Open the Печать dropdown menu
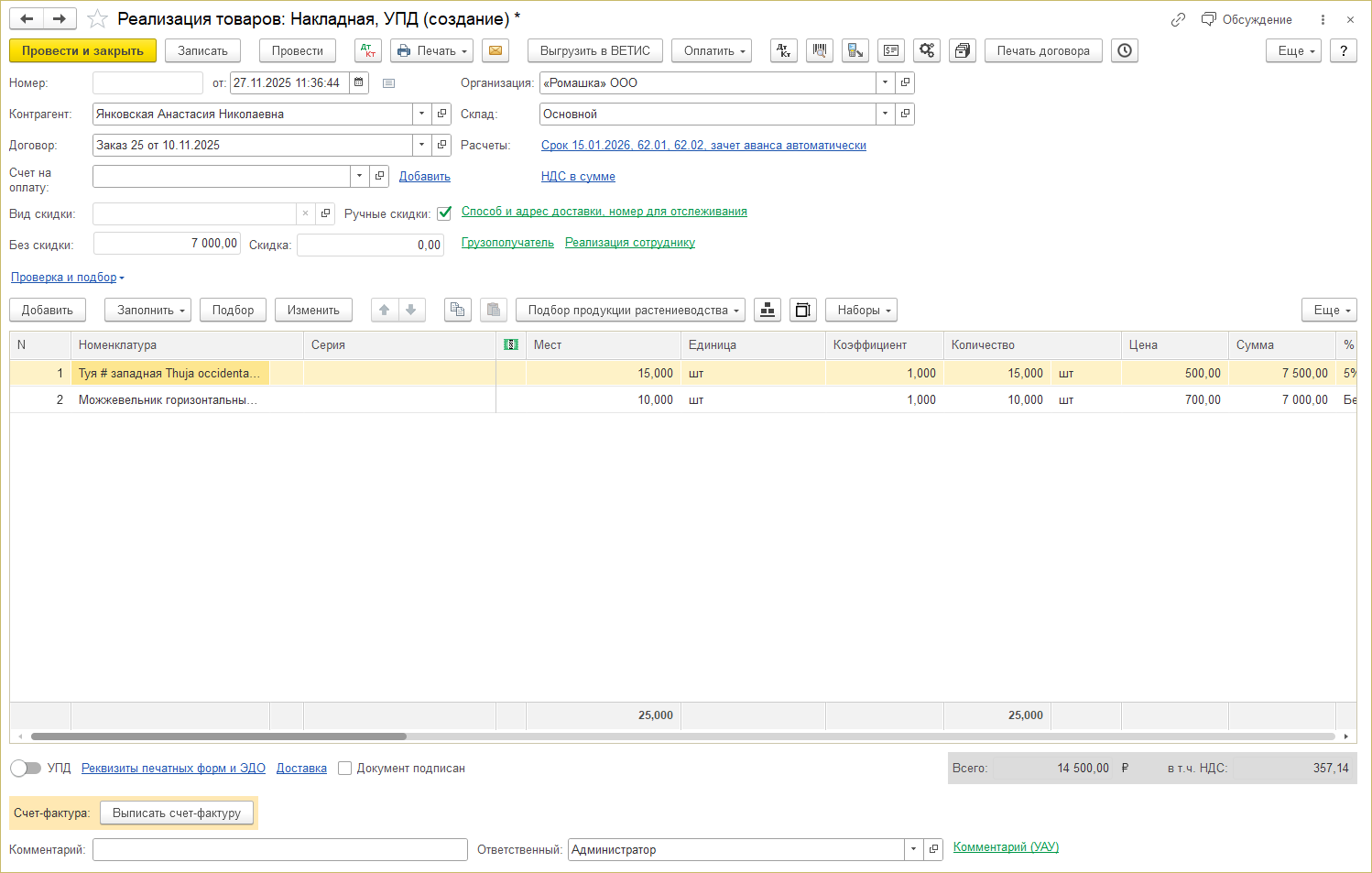The image size is (1372, 873). coord(431,51)
